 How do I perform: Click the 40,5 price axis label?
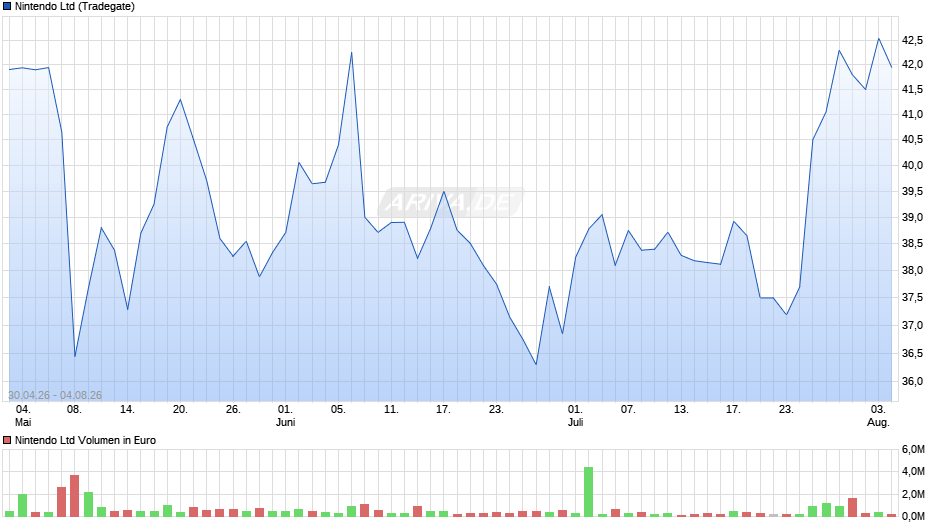(x=912, y=139)
